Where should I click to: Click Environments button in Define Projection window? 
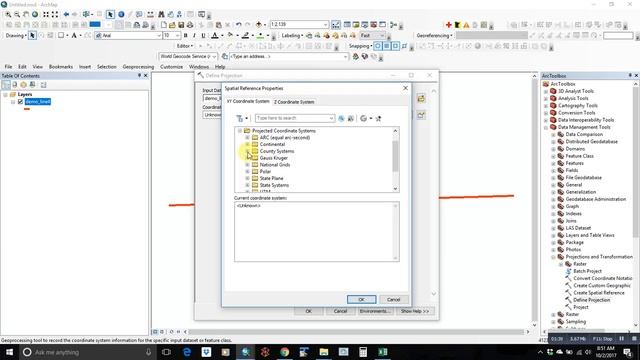point(374,311)
